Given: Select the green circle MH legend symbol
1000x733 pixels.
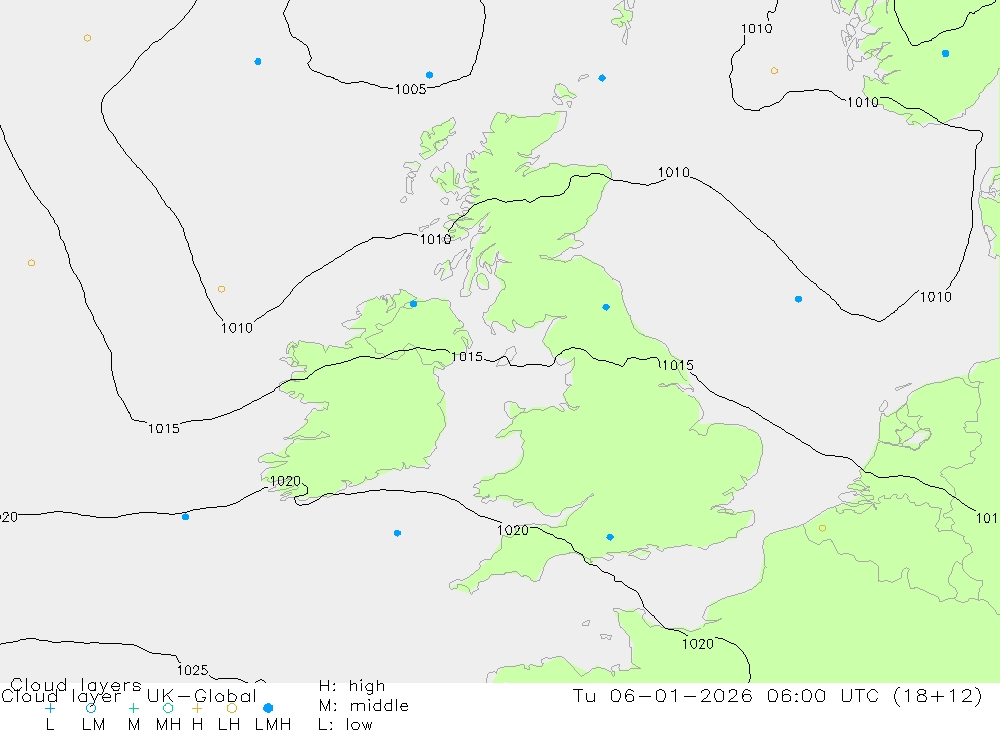Looking at the screenshot, I should 168,708.
